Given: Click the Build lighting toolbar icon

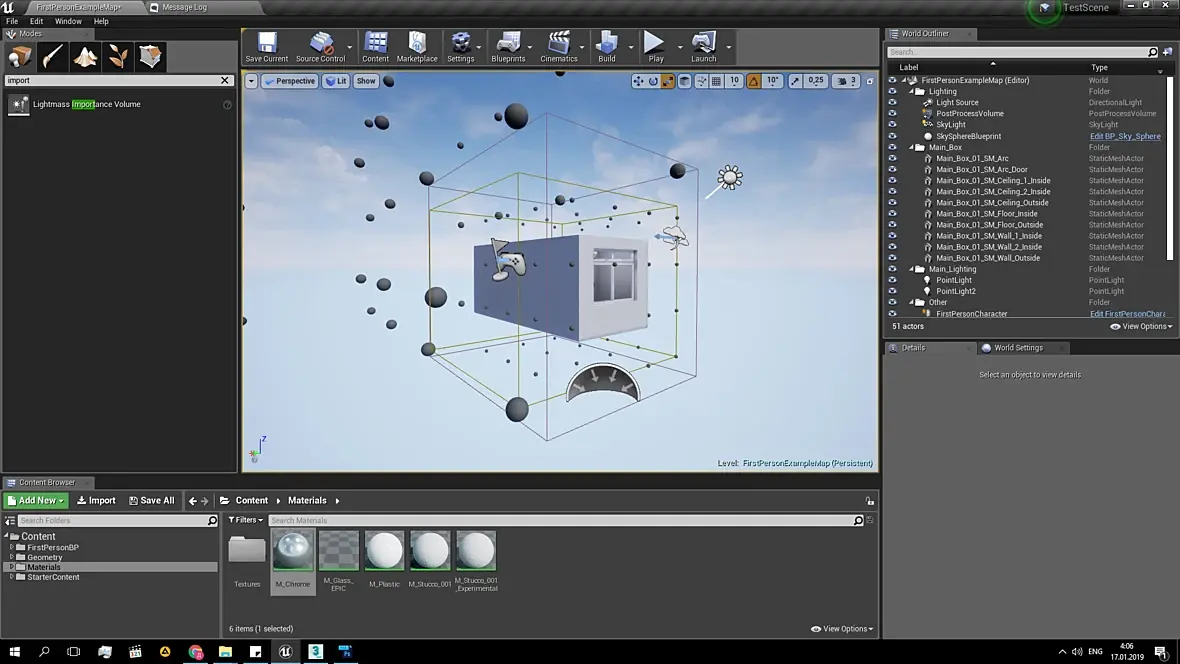Looking at the screenshot, I should [606, 46].
